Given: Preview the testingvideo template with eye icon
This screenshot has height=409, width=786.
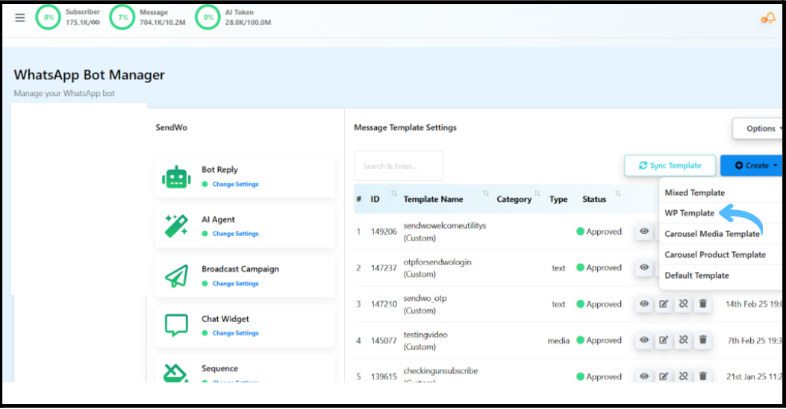Looking at the screenshot, I should (x=645, y=341).
